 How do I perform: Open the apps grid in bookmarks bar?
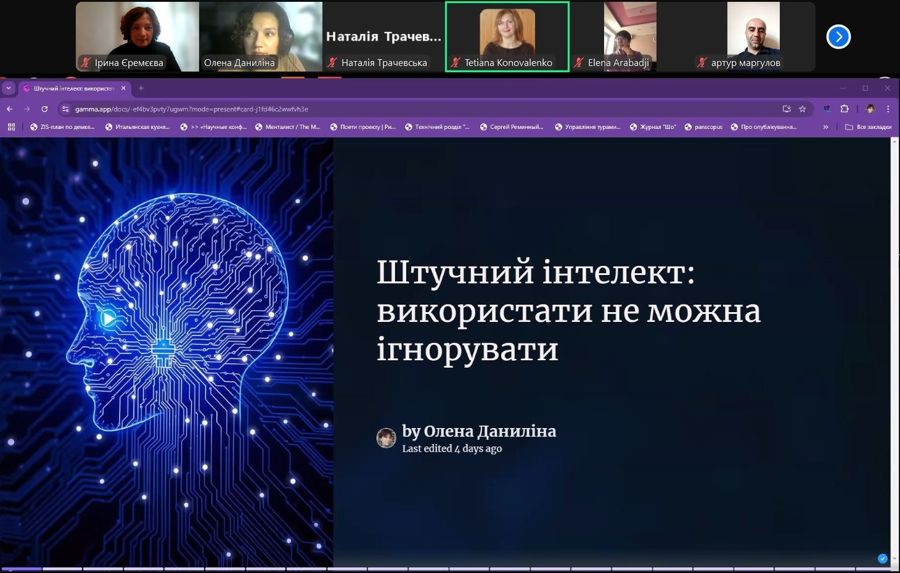11,127
